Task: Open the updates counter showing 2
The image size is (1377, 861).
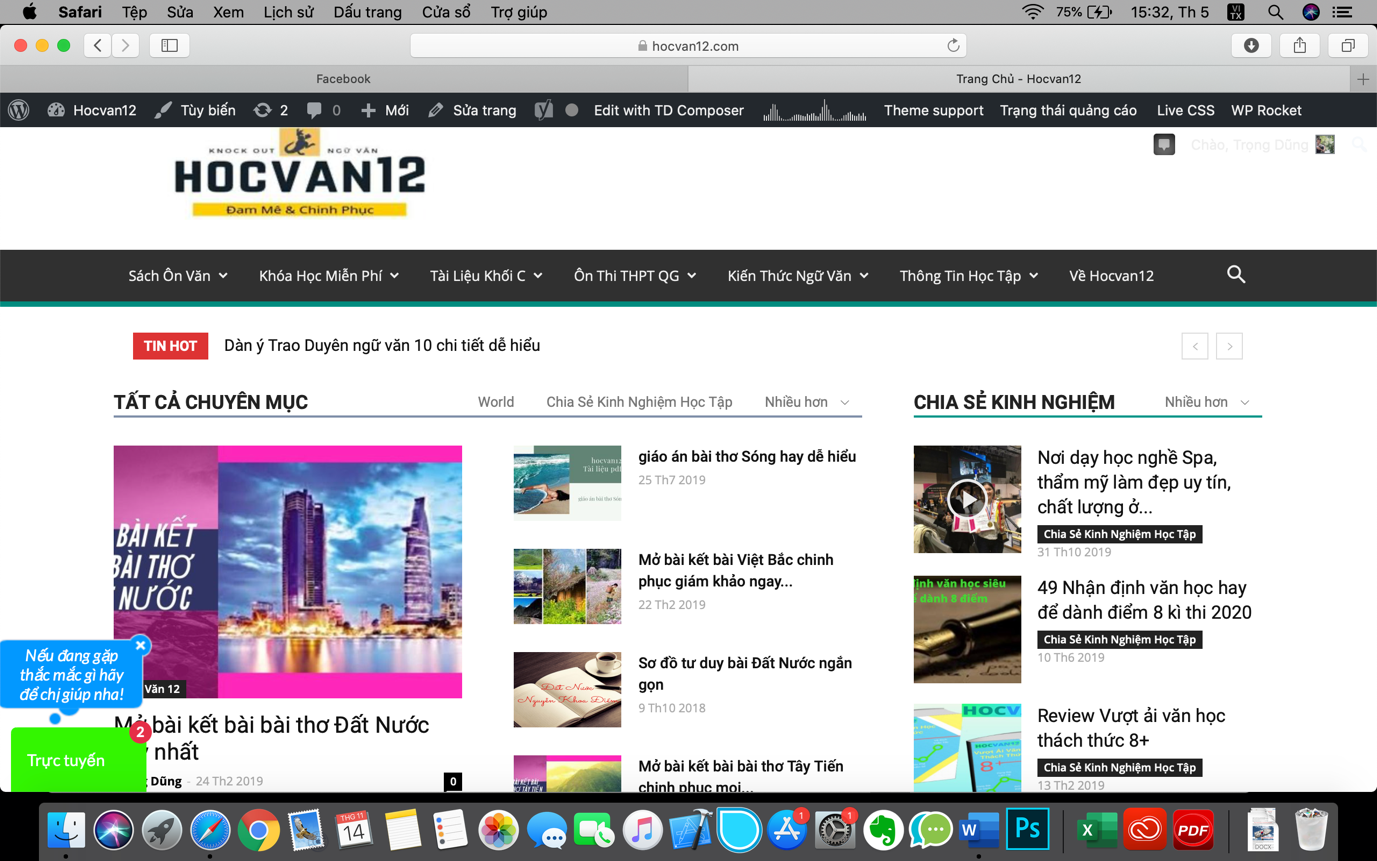Action: click(271, 110)
